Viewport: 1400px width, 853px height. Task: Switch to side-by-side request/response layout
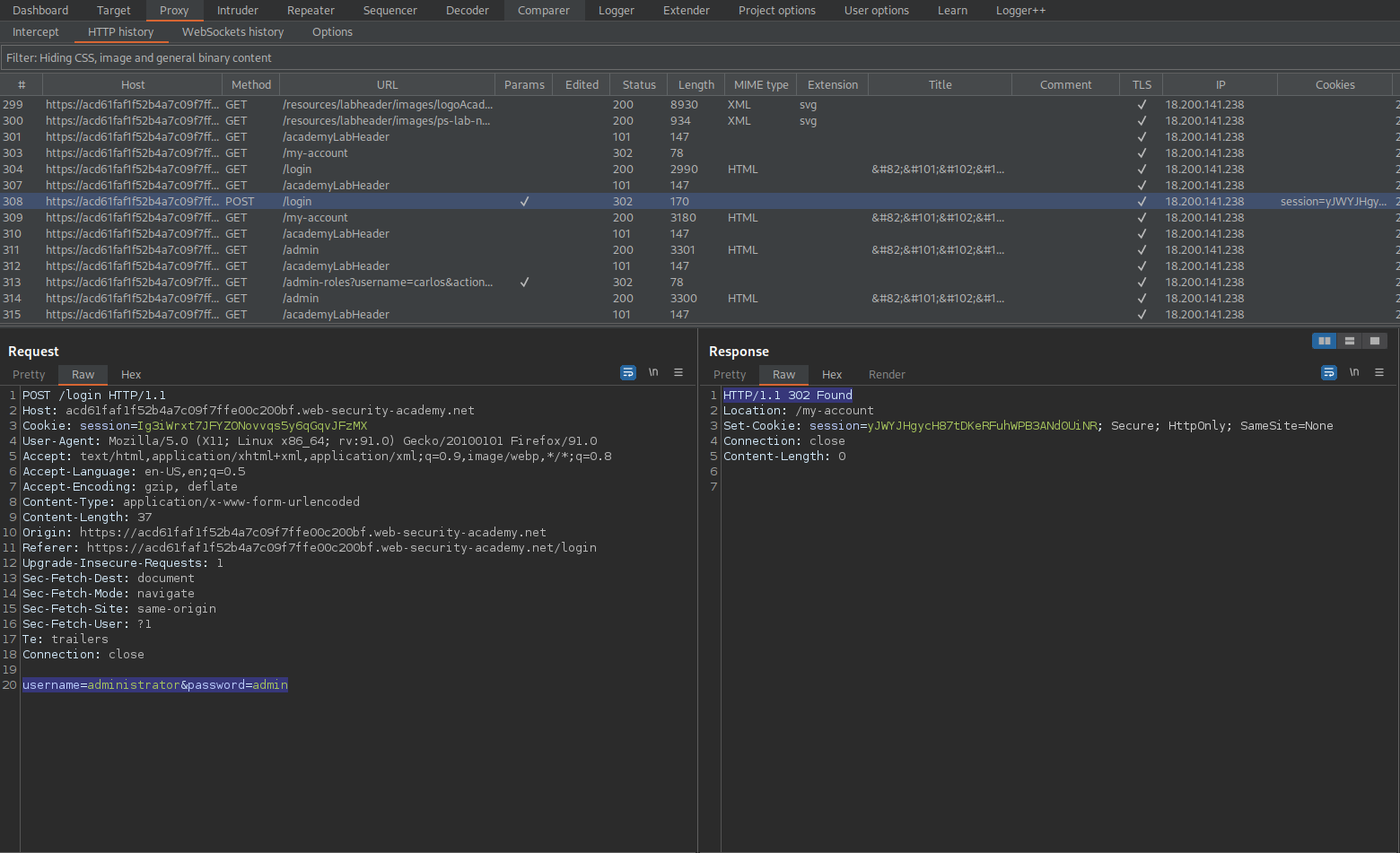[x=1325, y=341]
